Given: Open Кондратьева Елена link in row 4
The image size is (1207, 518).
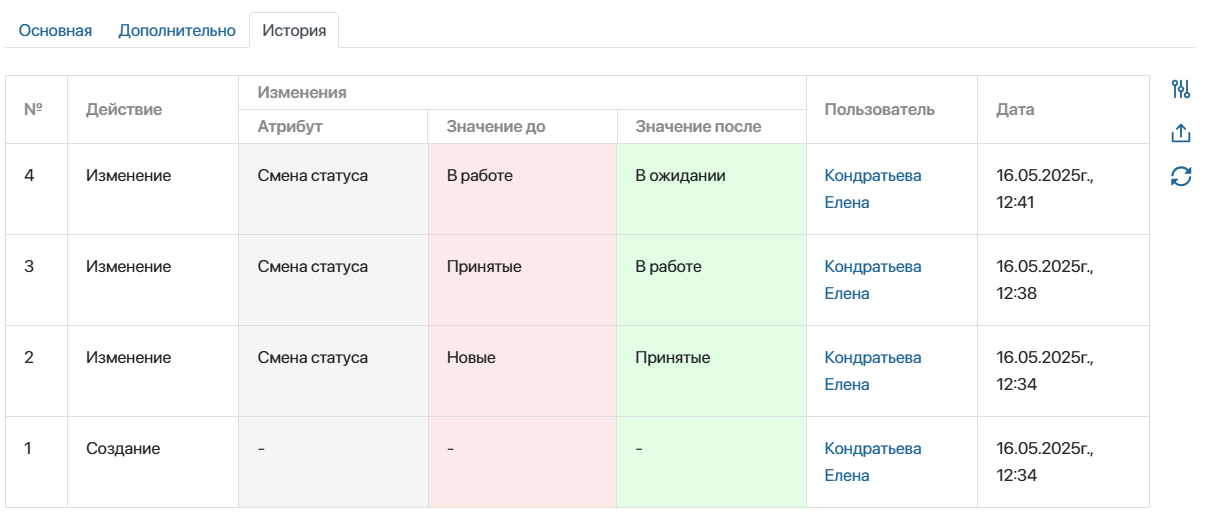Looking at the screenshot, I should tap(872, 188).
